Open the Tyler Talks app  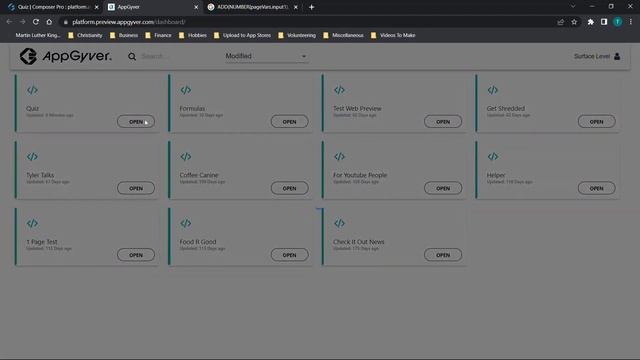click(136, 188)
